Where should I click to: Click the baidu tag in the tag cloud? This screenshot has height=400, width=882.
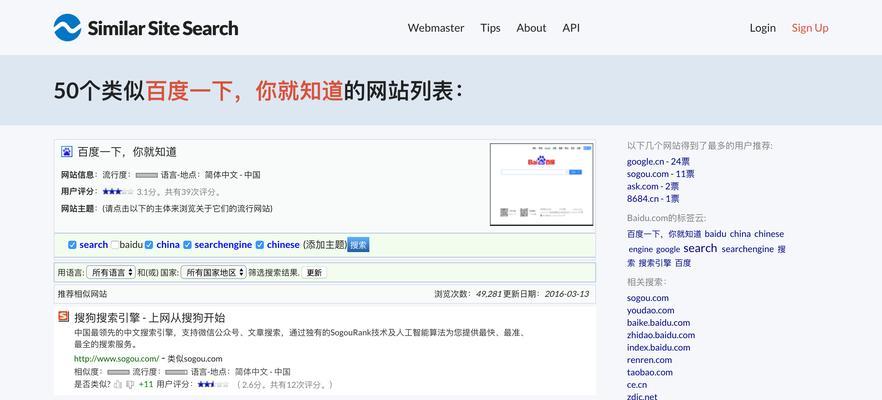tap(716, 234)
